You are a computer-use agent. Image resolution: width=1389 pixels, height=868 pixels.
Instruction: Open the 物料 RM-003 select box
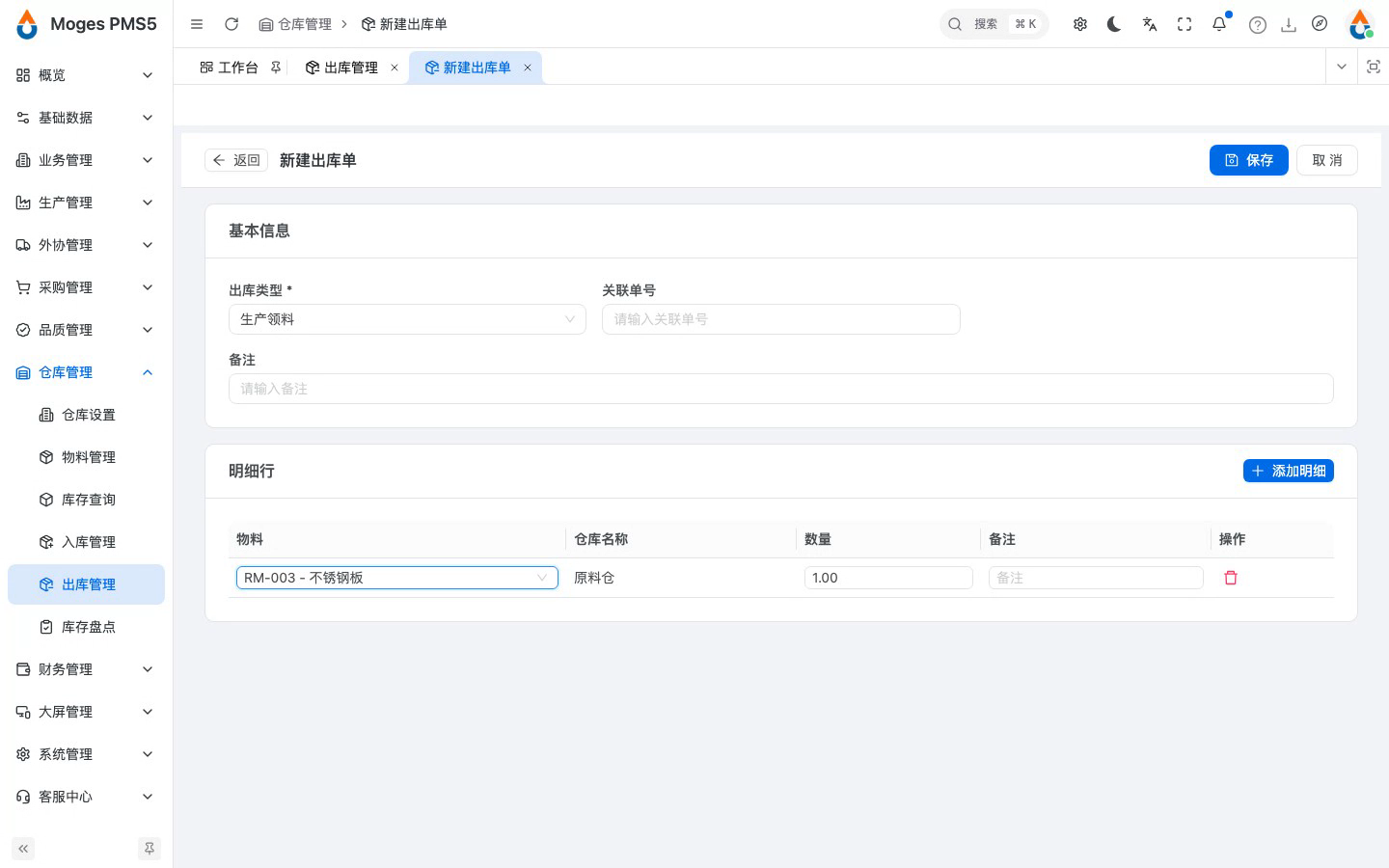[x=397, y=578]
